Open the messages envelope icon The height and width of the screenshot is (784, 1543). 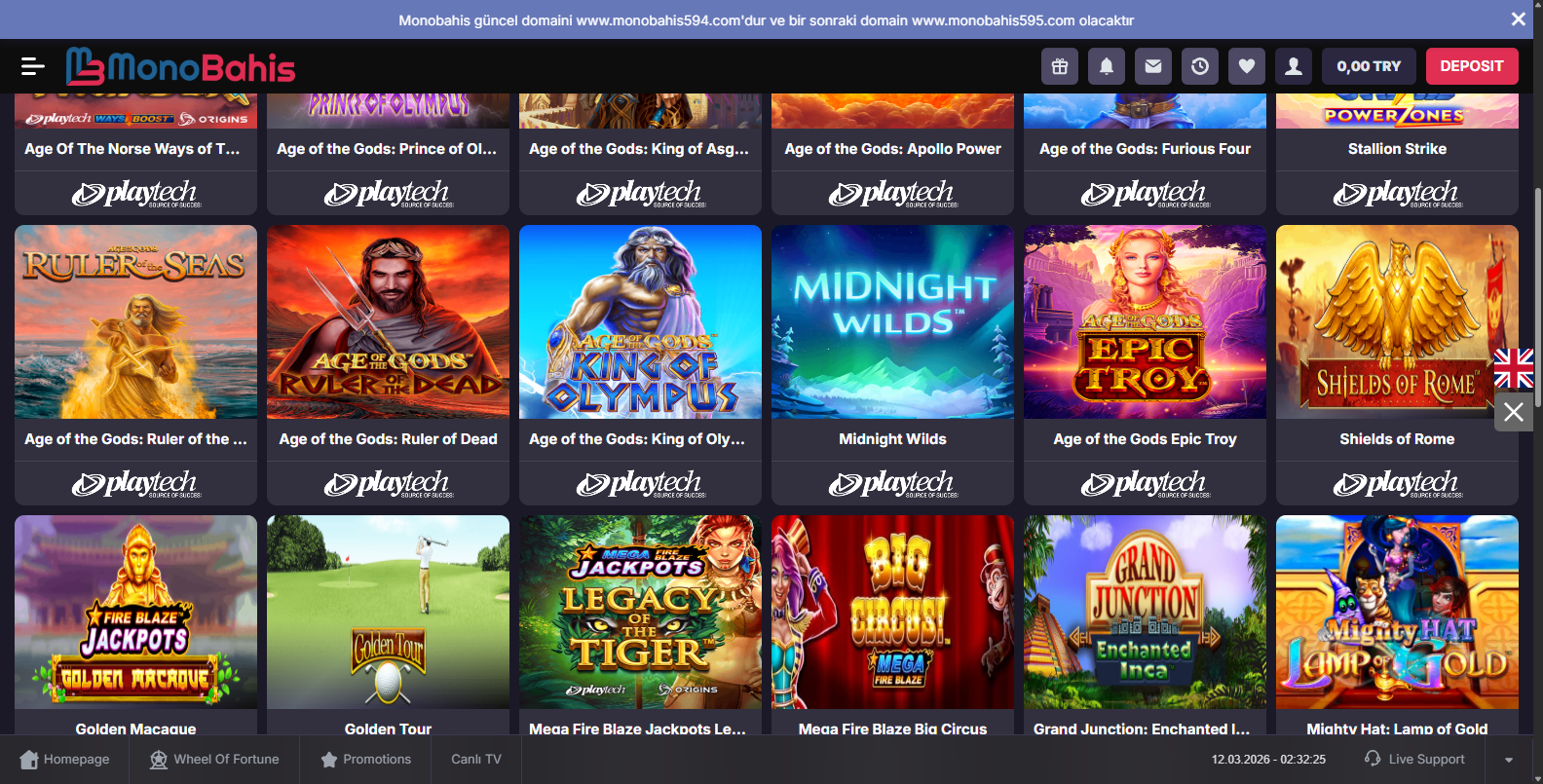(x=1153, y=66)
